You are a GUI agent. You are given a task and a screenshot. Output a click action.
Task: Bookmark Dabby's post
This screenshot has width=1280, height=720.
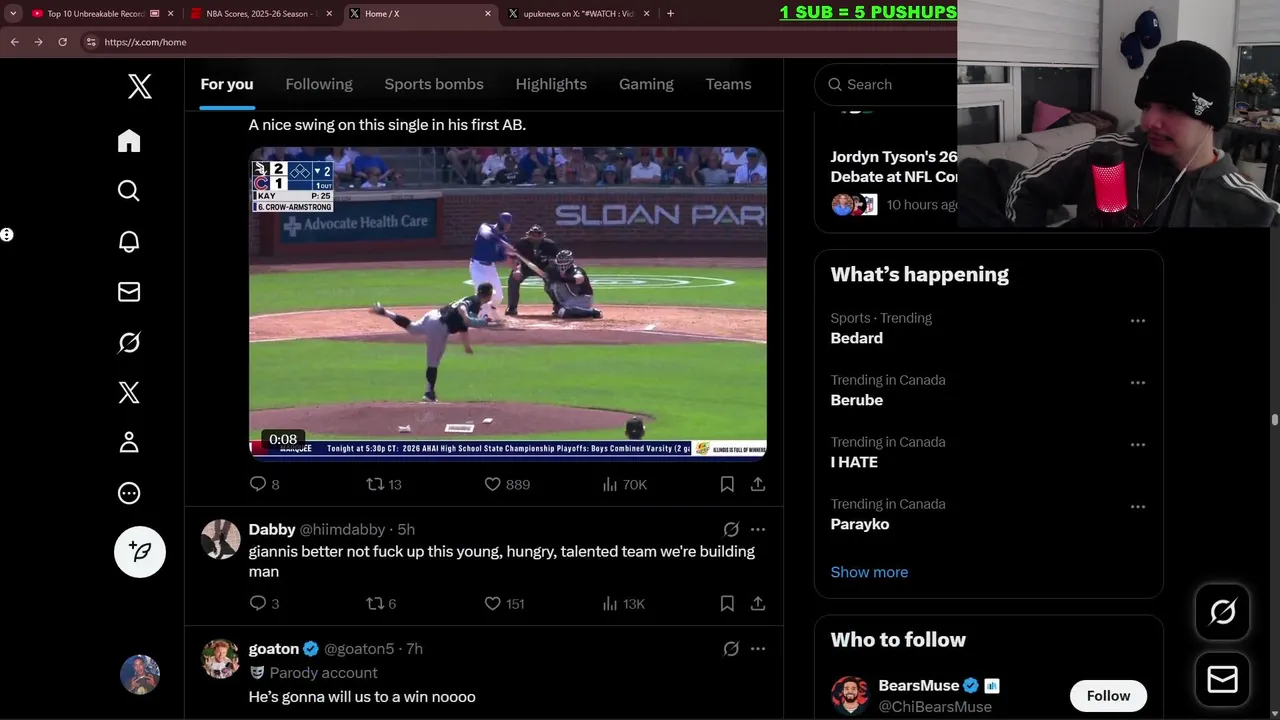point(727,603)
